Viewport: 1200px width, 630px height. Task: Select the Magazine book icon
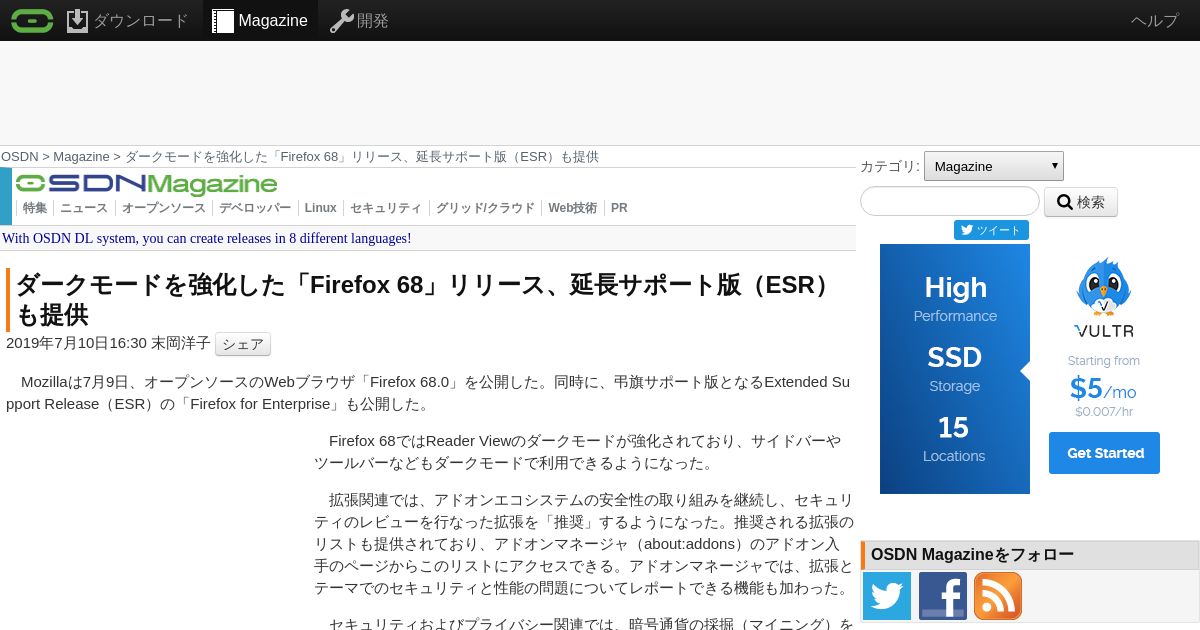click(x=223, y=20)
